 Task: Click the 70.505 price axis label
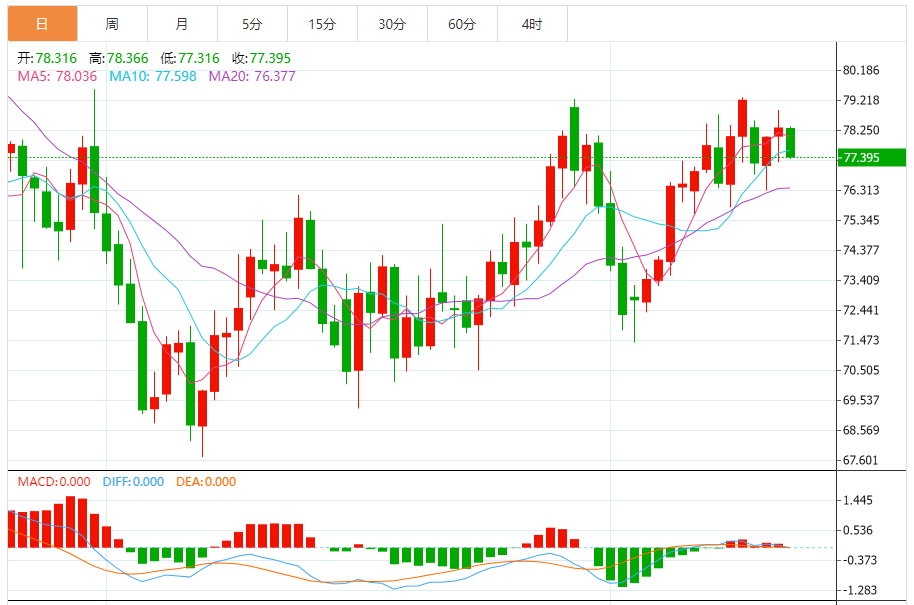point(861,371)
